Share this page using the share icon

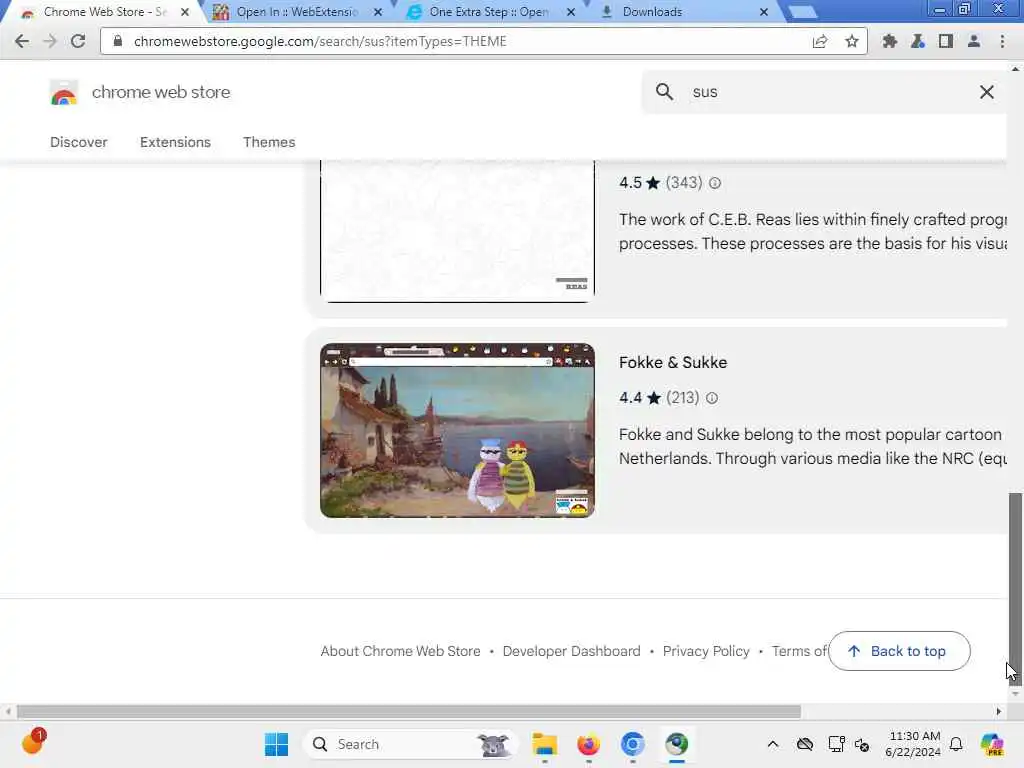coord(820,41)
